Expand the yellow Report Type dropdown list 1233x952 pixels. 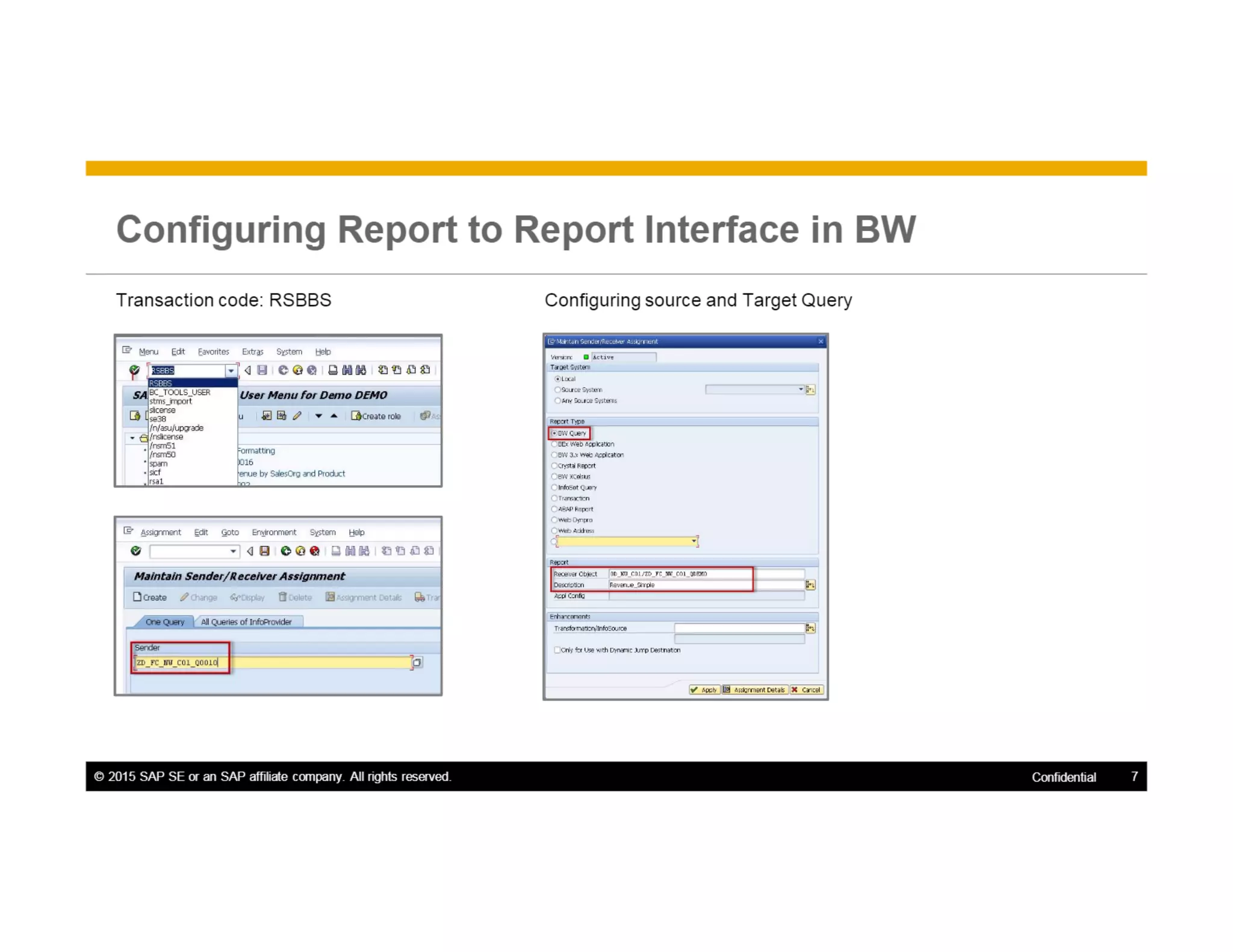694,542
